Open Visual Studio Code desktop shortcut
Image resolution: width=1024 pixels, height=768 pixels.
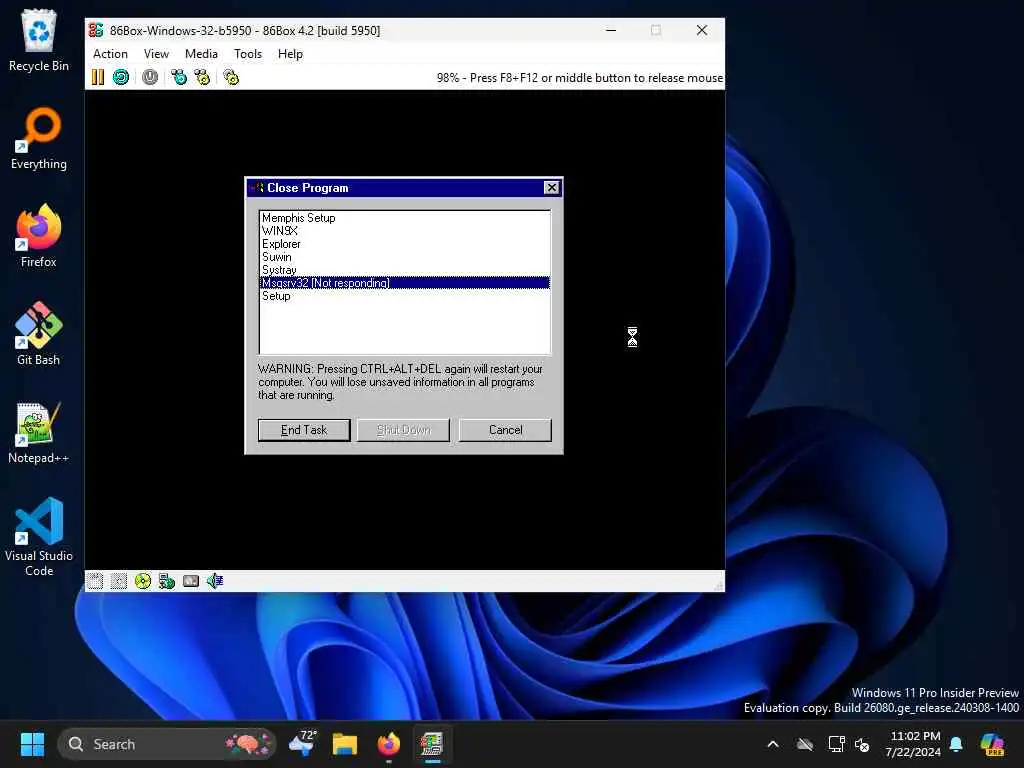pos(39,537)
